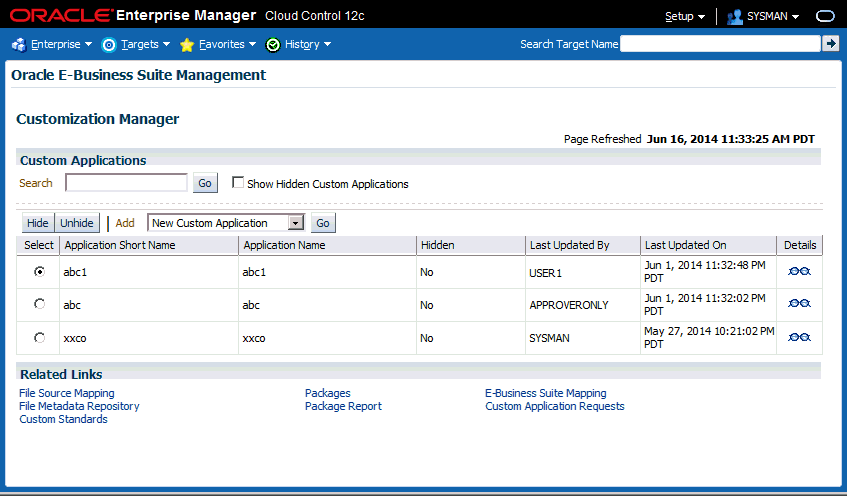Image resolution: width=847 pixels, height=496 pixels.
Task: Click Go next to the Search field
Action: coord(205,183)
